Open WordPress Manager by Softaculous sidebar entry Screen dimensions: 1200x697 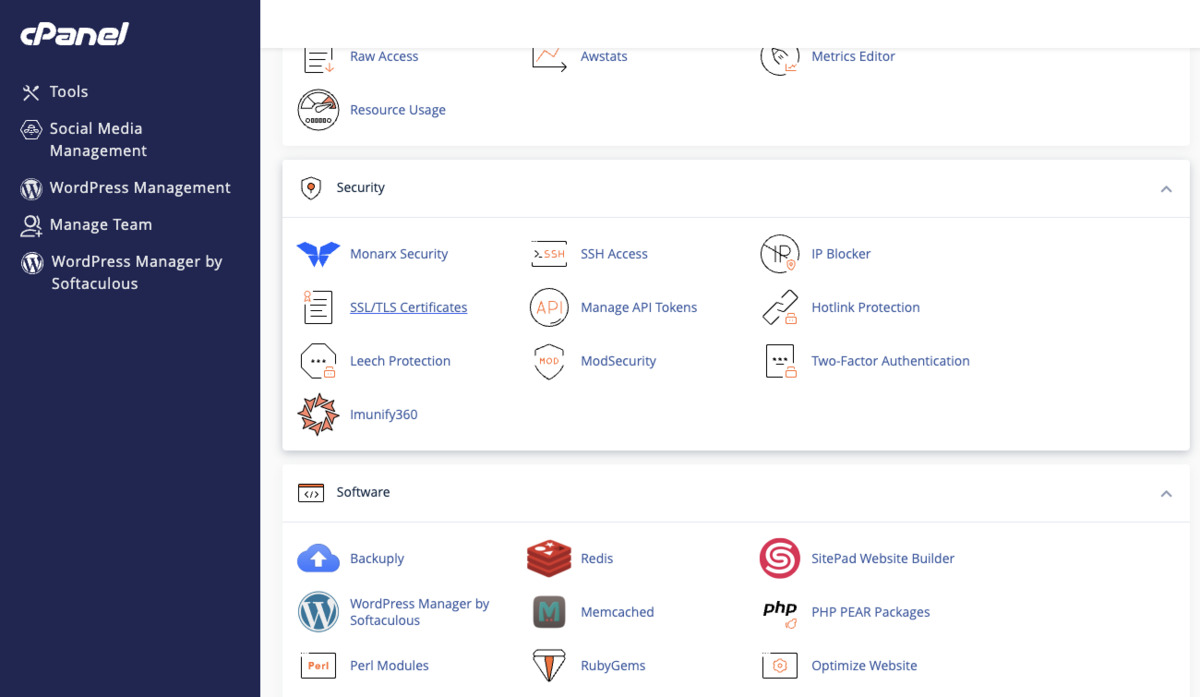click(137, 273)
